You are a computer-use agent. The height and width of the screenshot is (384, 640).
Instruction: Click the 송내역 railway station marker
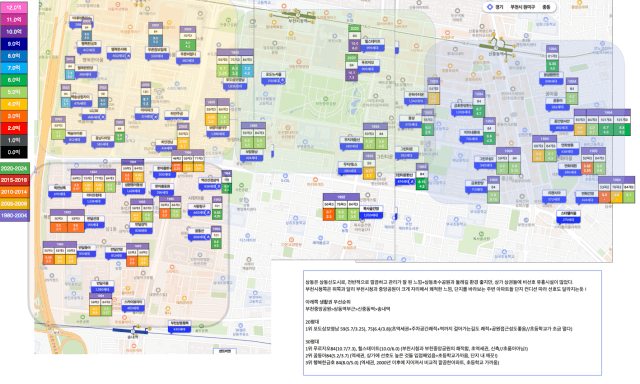pos(133,331)
